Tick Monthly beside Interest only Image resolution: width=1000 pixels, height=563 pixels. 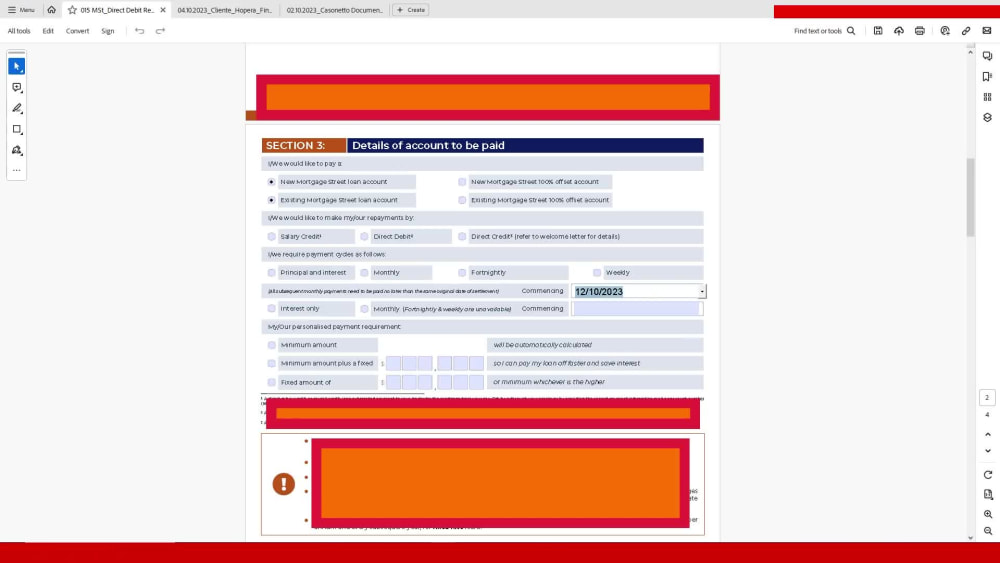pyautogui.click(x=364, y=309)
